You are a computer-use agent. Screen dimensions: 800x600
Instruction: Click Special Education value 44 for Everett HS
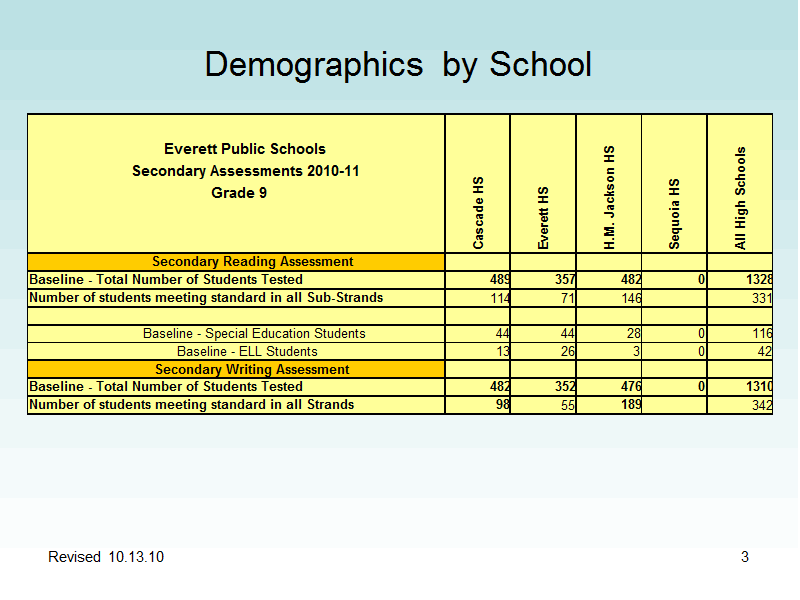[568, 334]
